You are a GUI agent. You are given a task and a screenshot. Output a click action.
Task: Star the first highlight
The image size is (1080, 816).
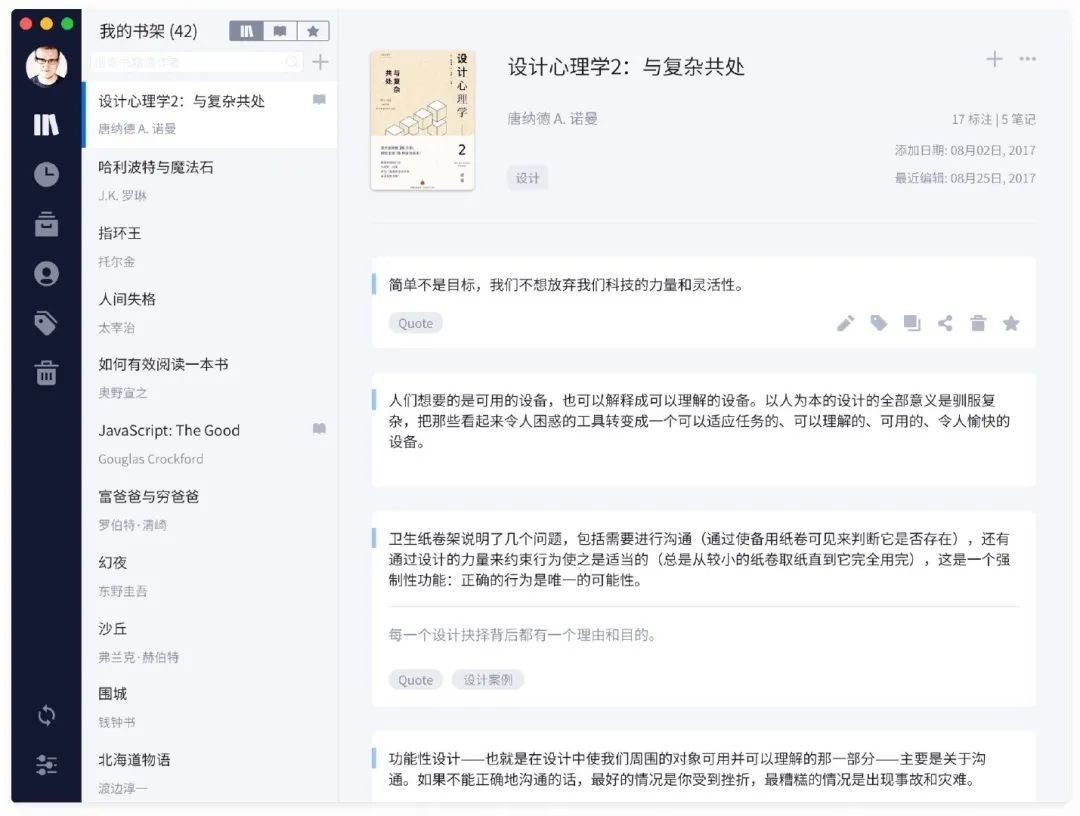1011,323
